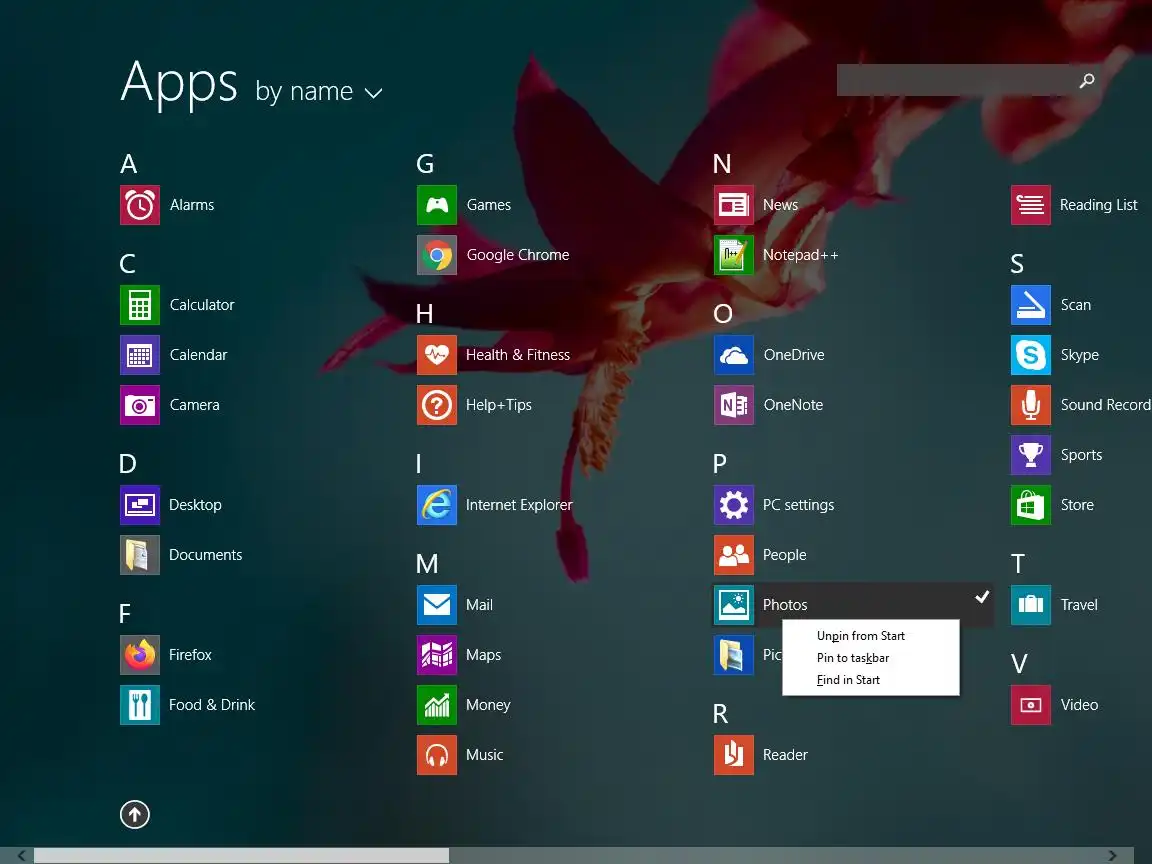The image size is (1152, 864).
Task: Click the 'Sound Recorder' label
Action: [1106, 405]
